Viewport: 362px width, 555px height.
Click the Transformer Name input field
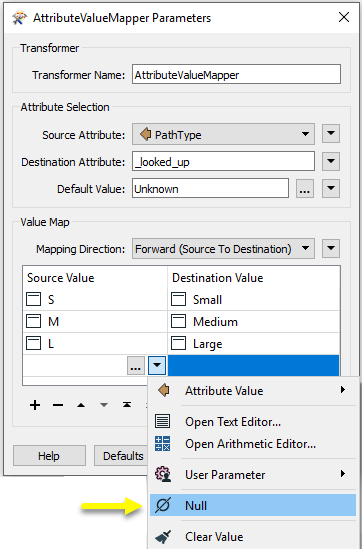236,74
